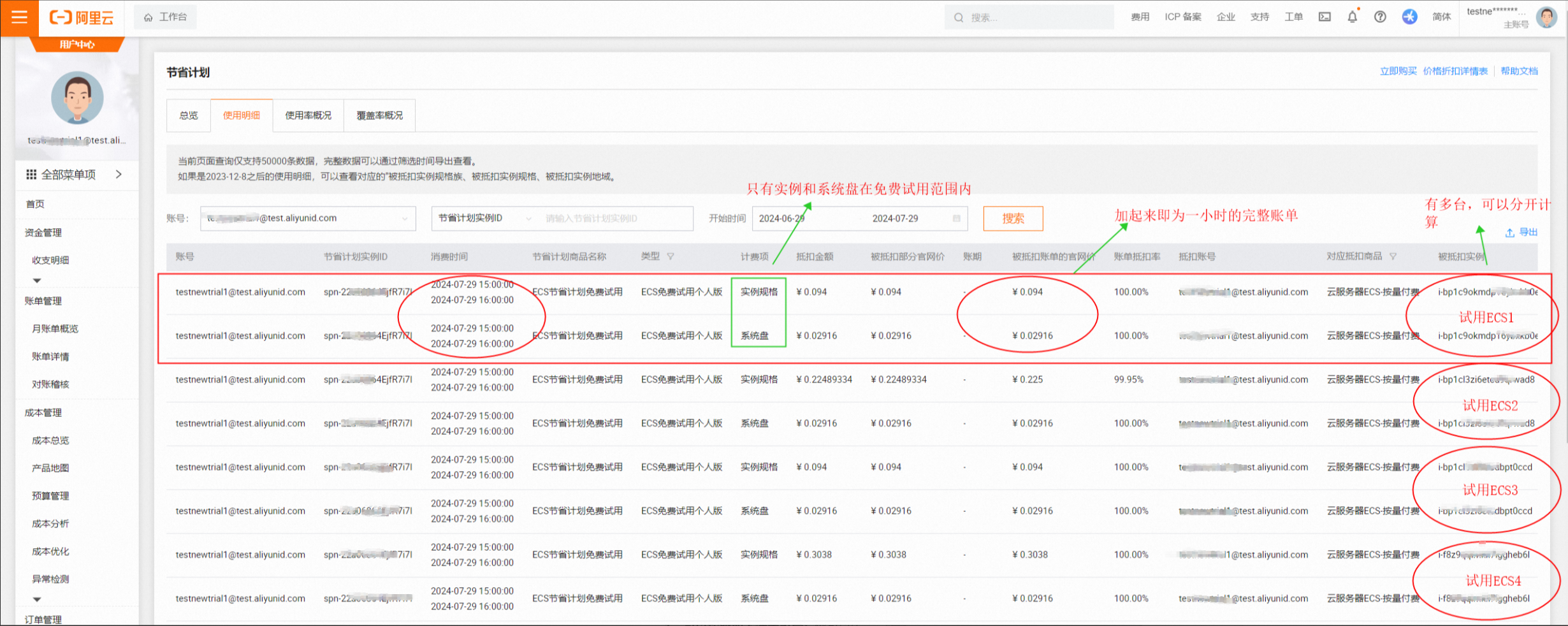Click the 节省计划 page heading
The width and height of the screenshot is (1568, 626).
(188, 73)
